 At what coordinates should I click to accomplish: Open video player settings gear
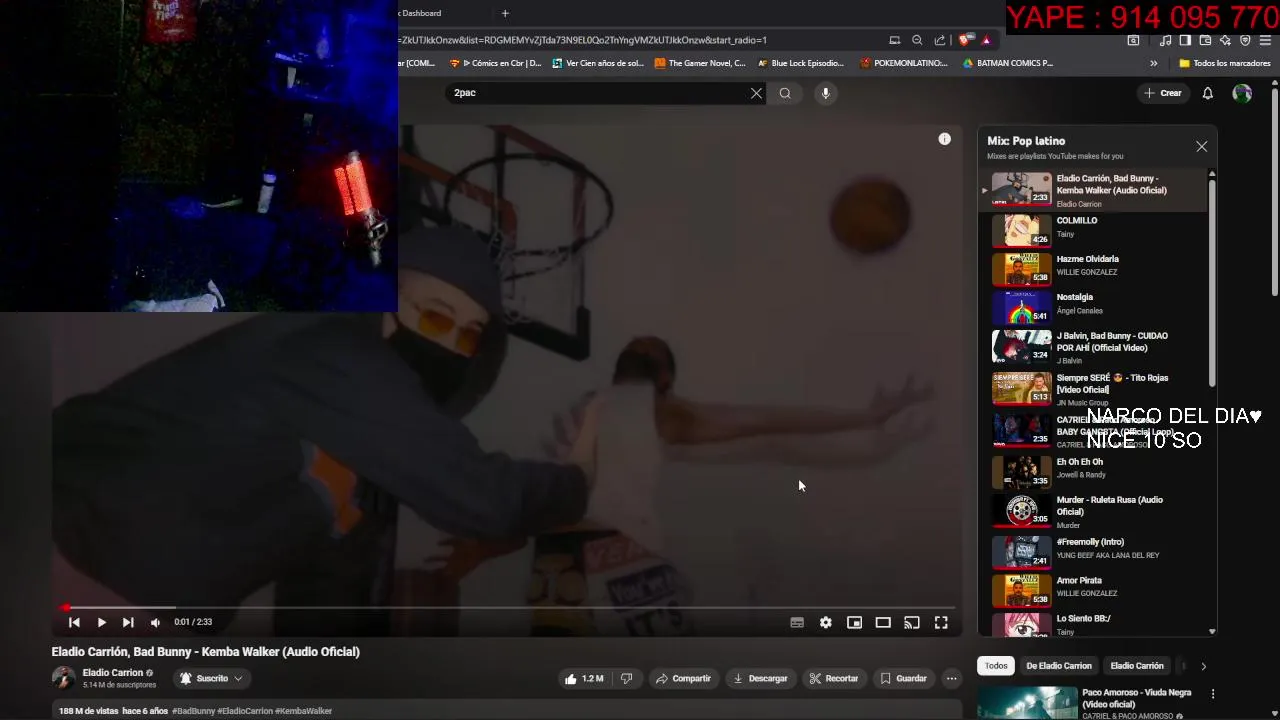point(826,622)
